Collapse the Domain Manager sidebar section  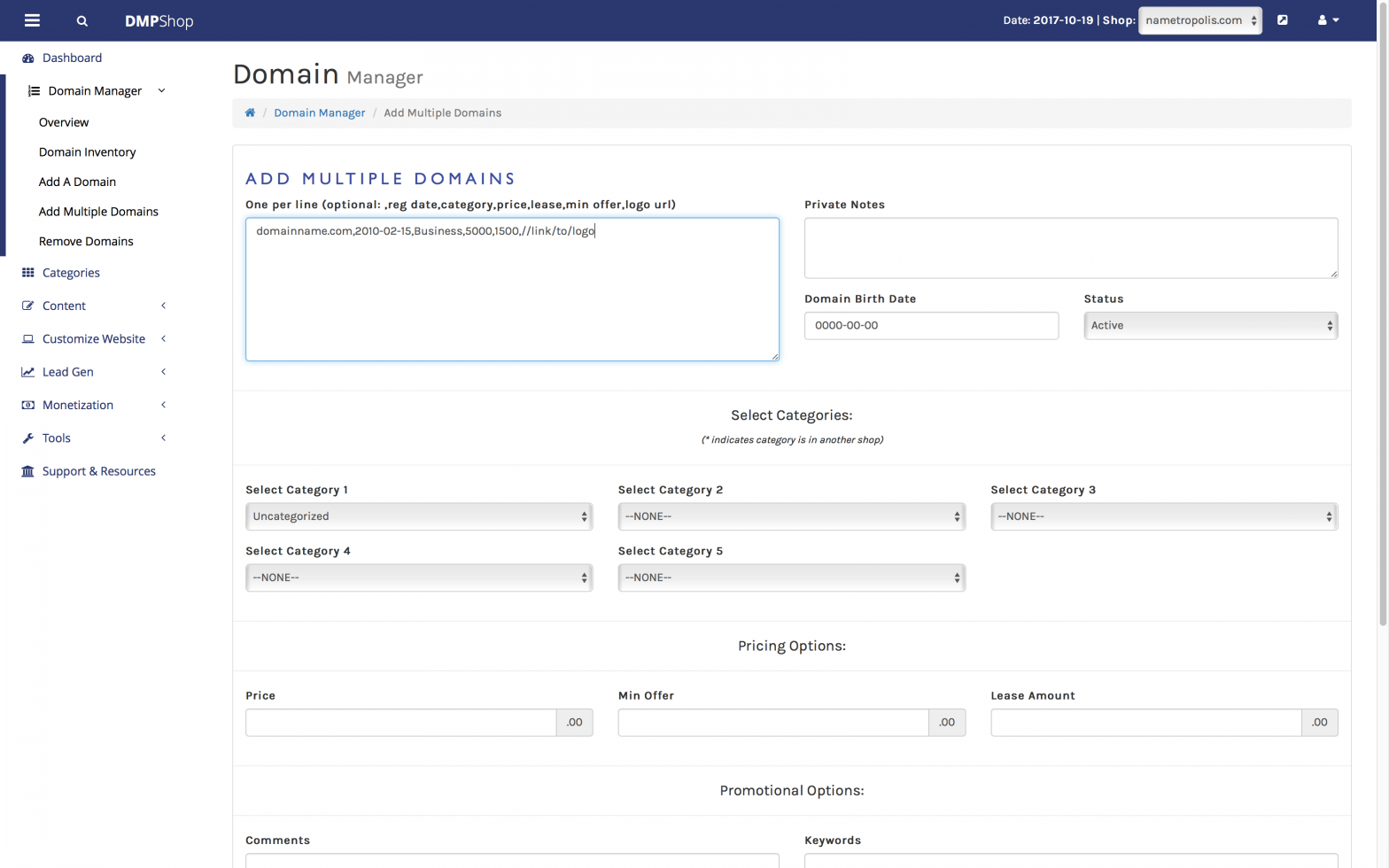pos(96,90)
